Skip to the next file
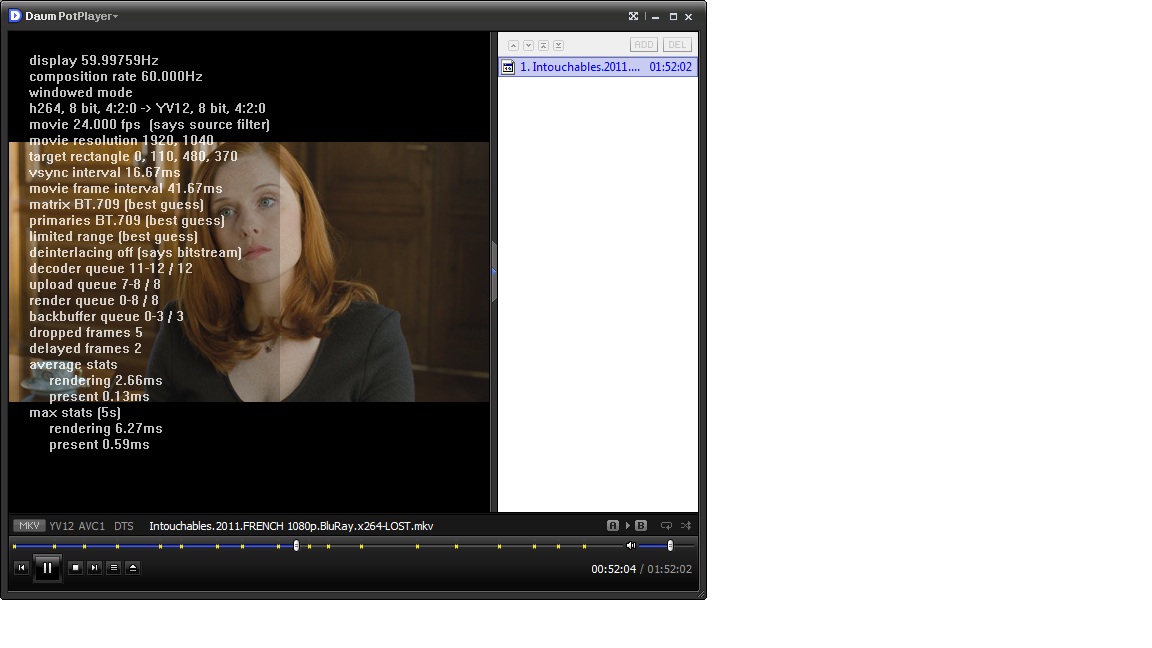This screenshot has height=648, width=1152. 94,568
